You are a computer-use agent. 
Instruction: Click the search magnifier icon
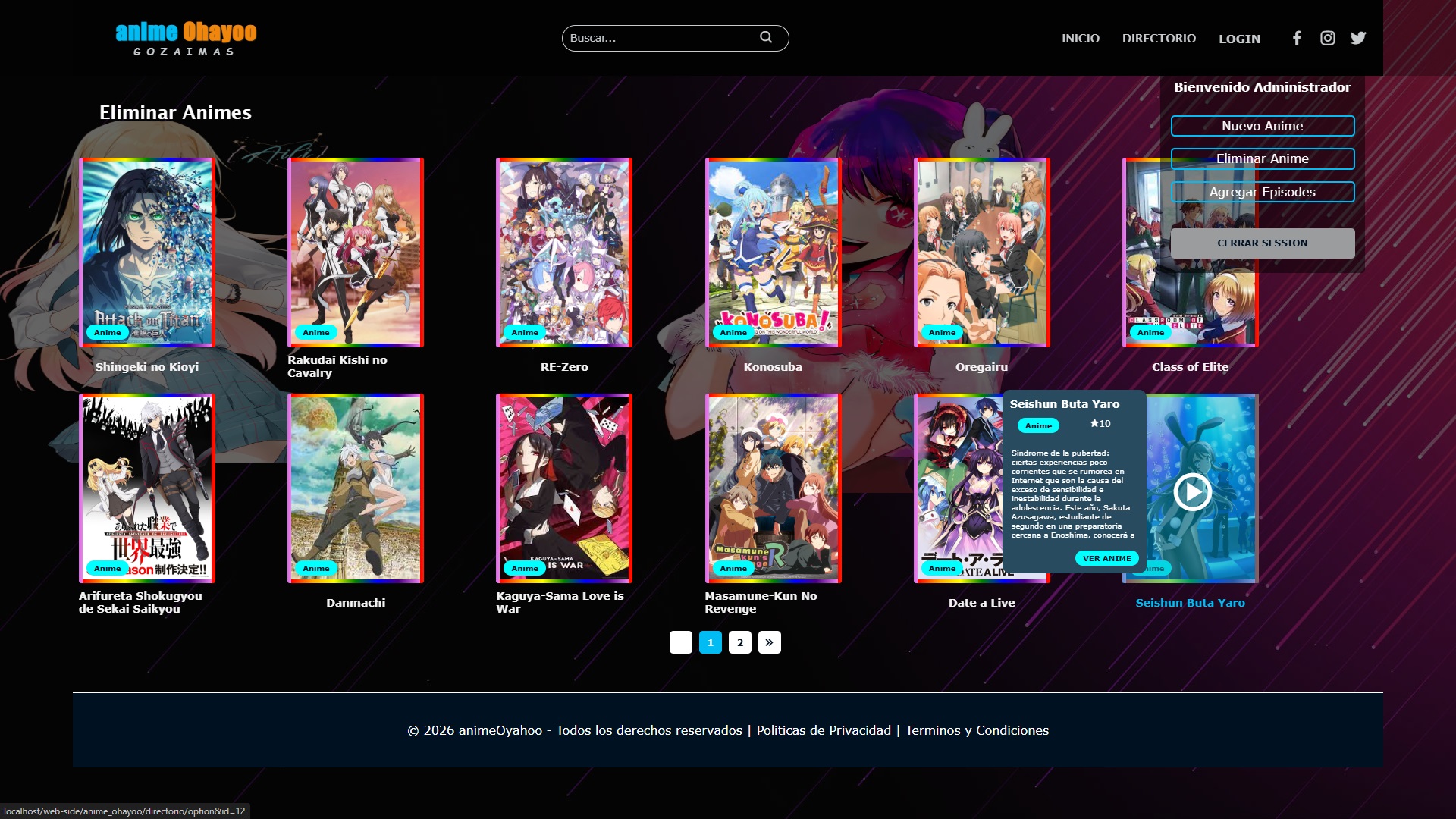click(766, 37)
